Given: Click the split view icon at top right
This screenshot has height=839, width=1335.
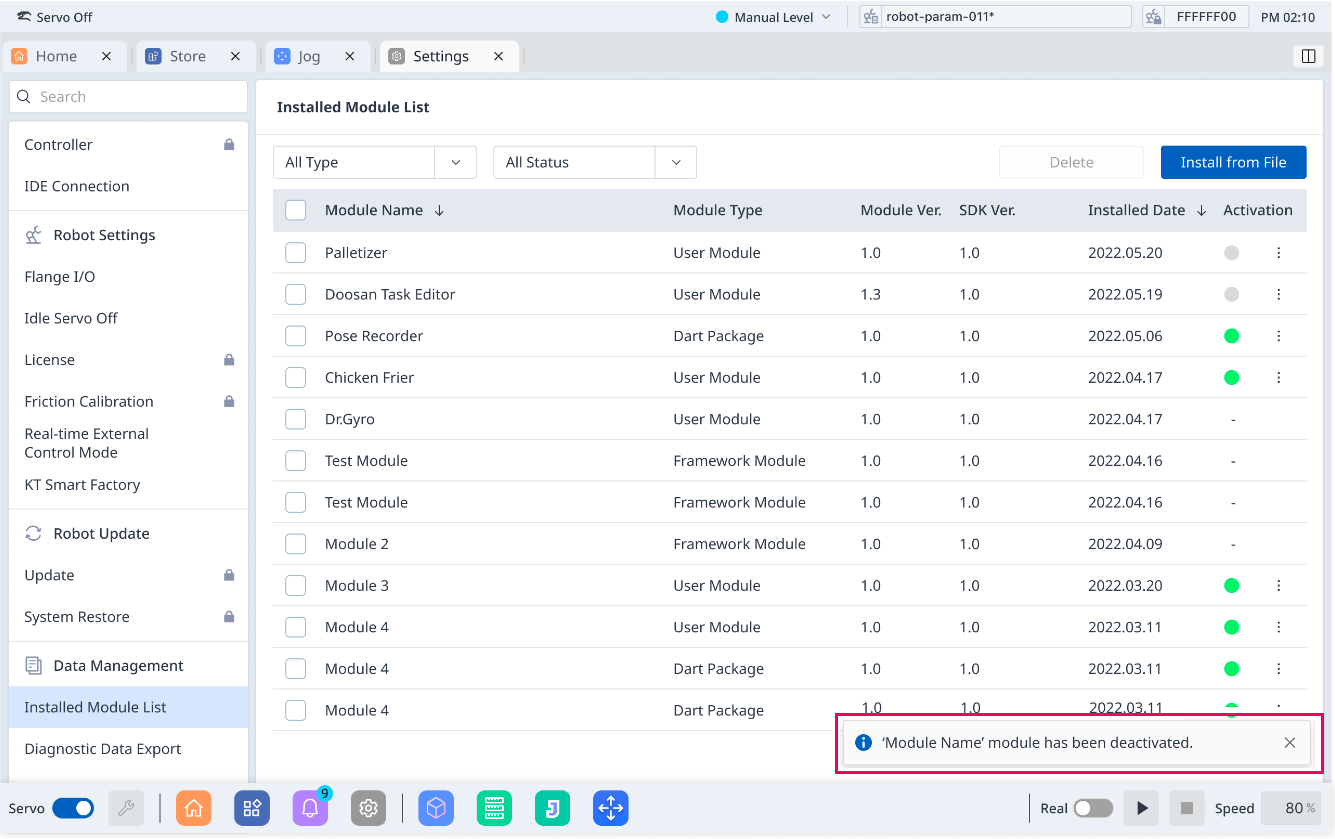Looking at the screenshot, I should tap(1307, 56).
